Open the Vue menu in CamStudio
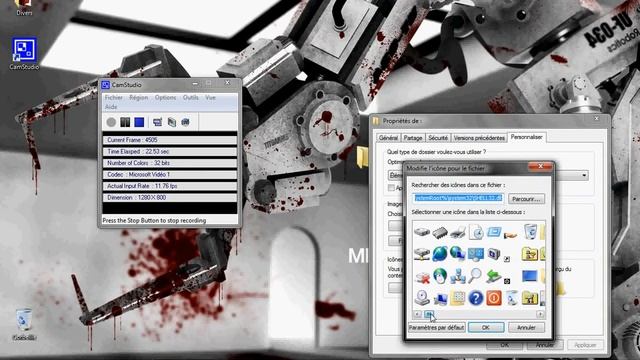Screen dimensions: 640x360 click(210, 98)
